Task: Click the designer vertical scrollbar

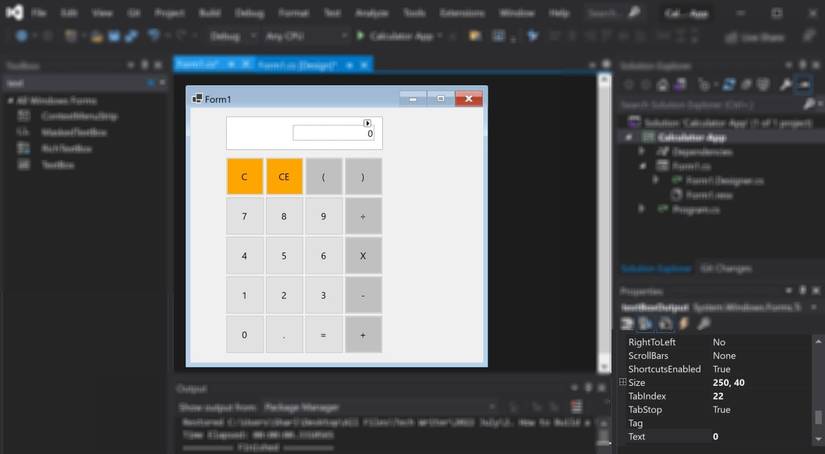Action: pos(604,223)
